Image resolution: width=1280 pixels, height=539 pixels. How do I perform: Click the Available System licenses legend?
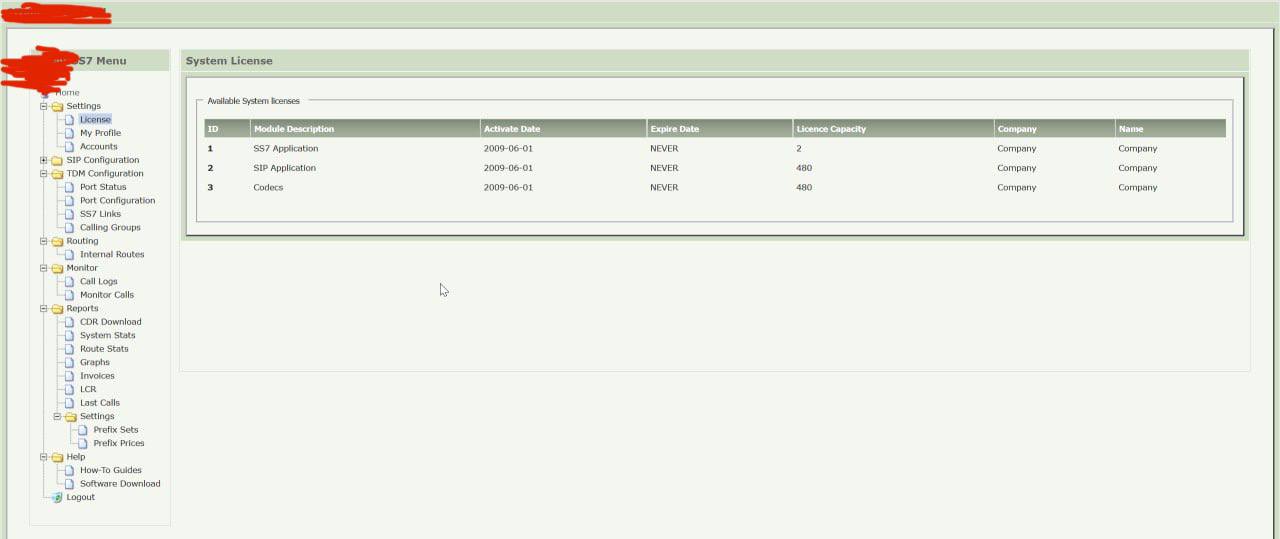[x=253, y=101]
